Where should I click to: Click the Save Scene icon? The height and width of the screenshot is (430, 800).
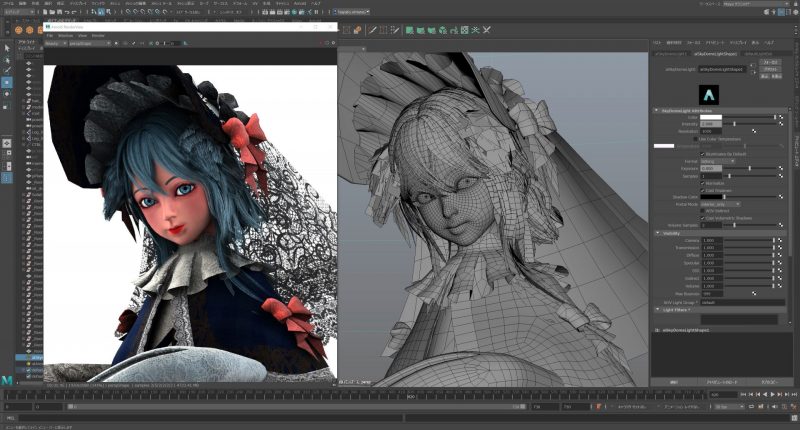pos(60,12)
